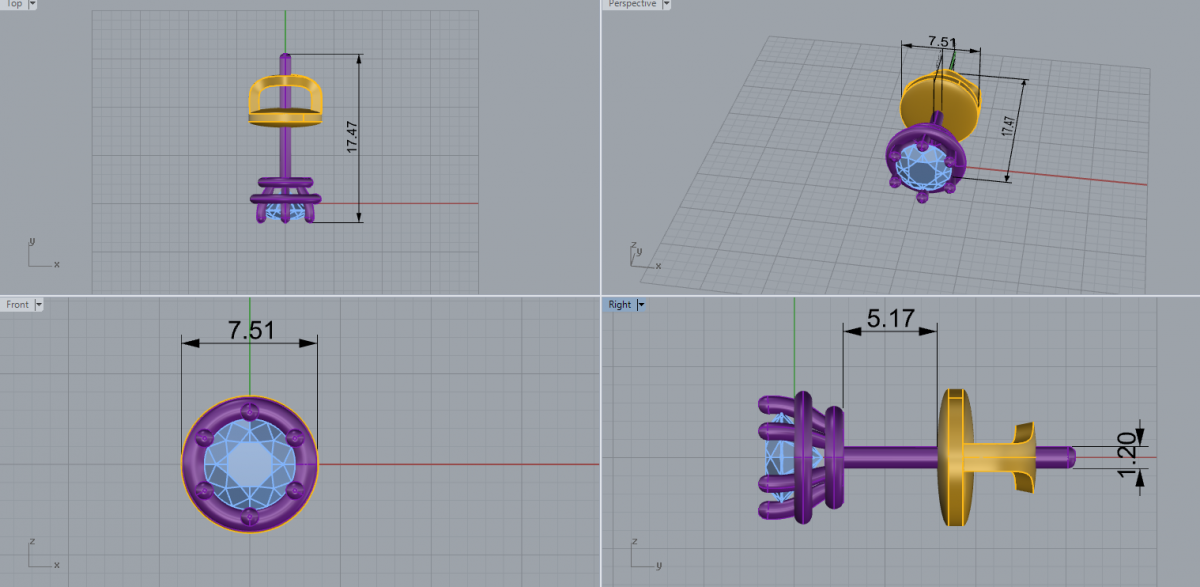This screenshot has height=587, width=1200.
Task: Select the 5.17 dimension in Right viewport
Action: coord(890,319)
